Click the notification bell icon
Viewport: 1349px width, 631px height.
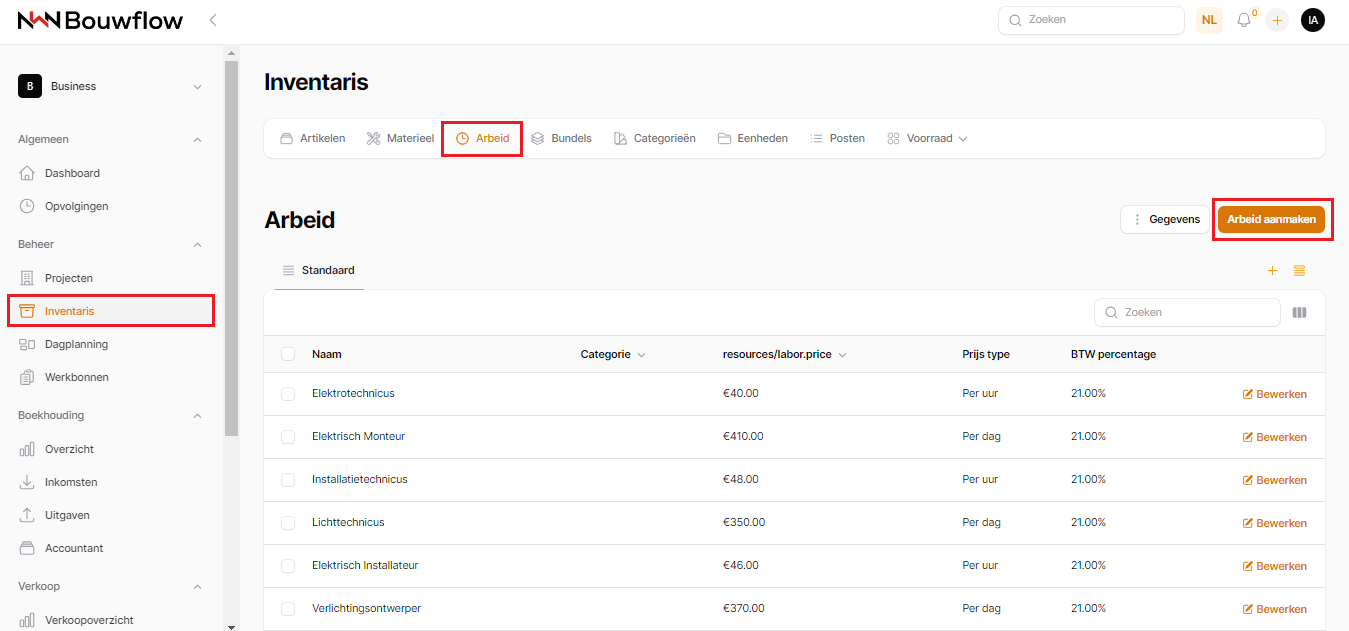click(1244, 20)
